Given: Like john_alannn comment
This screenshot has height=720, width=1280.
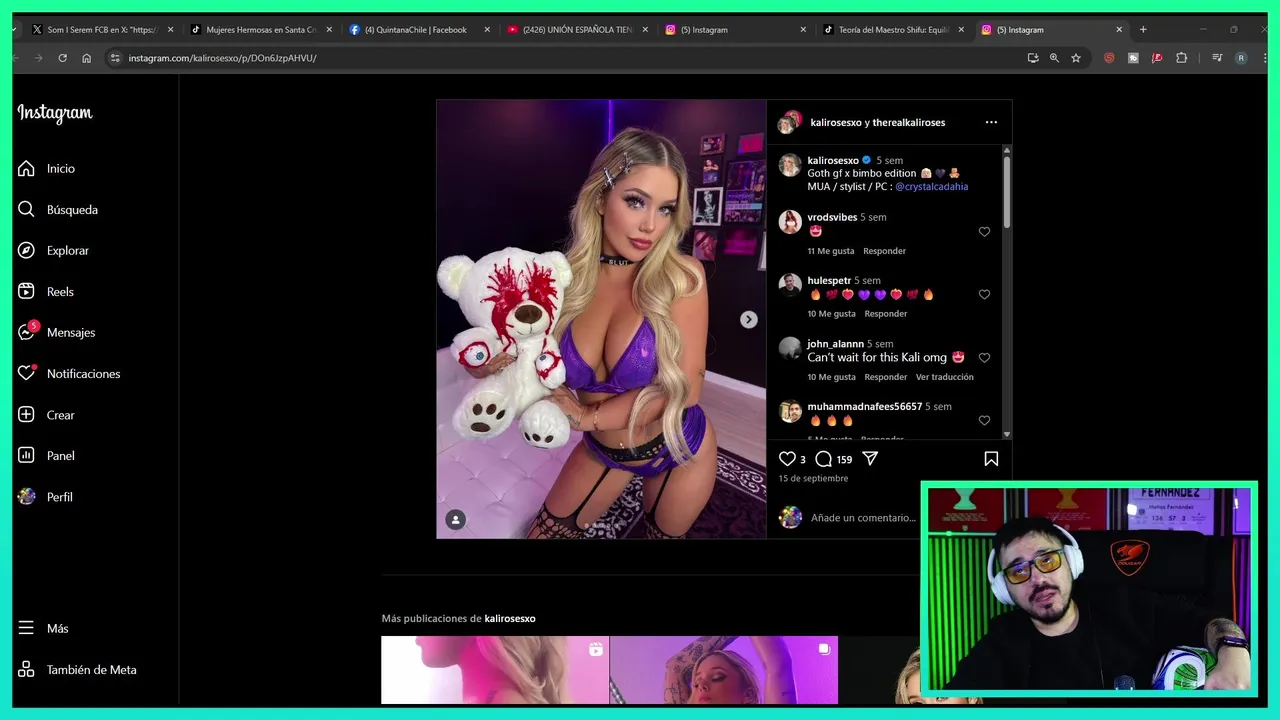Looking at the screenshot, I should (984, 358).
